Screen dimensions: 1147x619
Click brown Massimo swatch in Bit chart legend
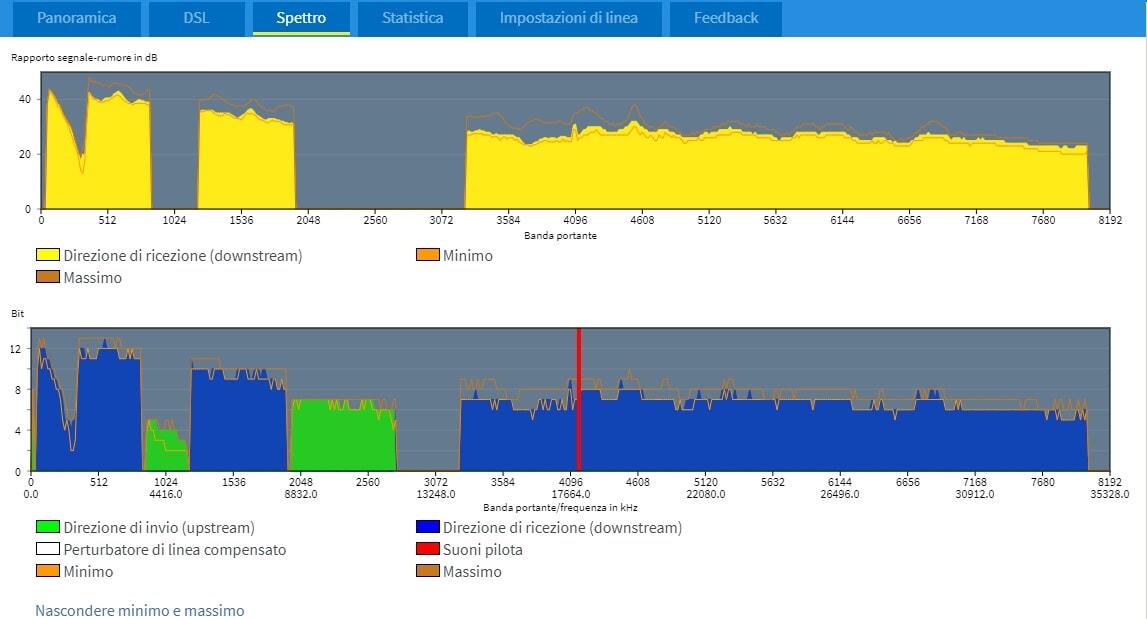427,572
